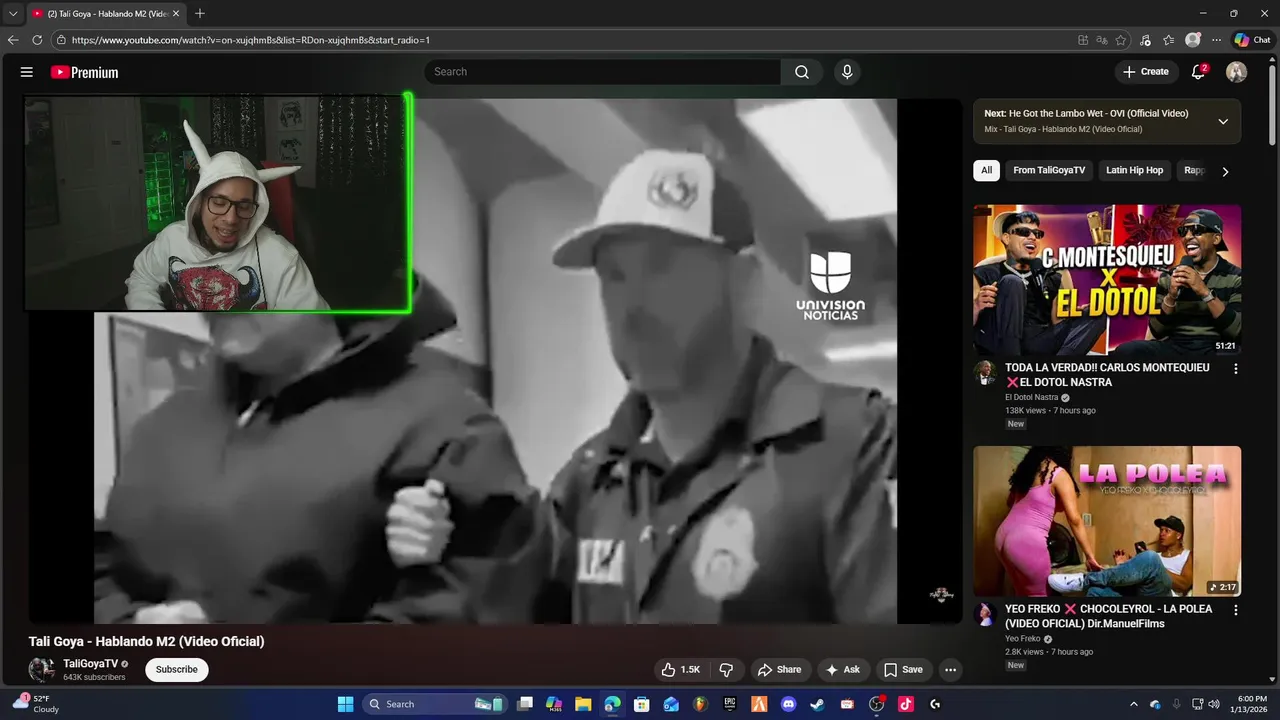Open Yeo Freko channel link
This screenshot has height=720, width=1280.
[1023, 638]
